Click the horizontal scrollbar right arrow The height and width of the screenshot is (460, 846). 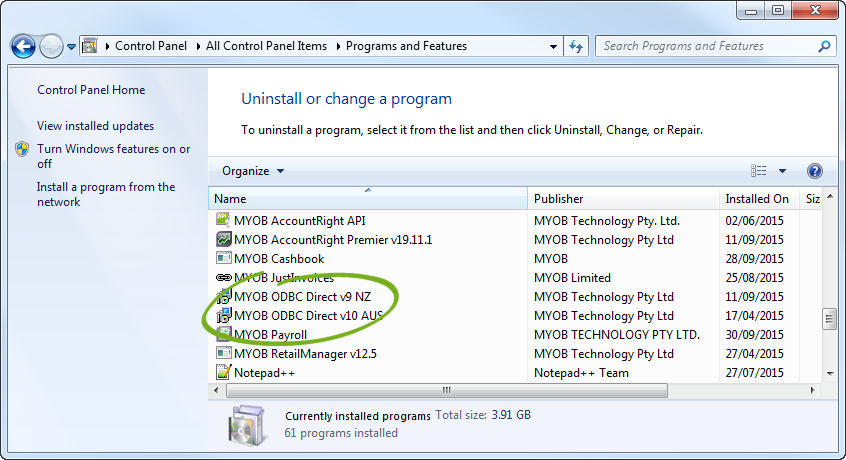point(813,390)
